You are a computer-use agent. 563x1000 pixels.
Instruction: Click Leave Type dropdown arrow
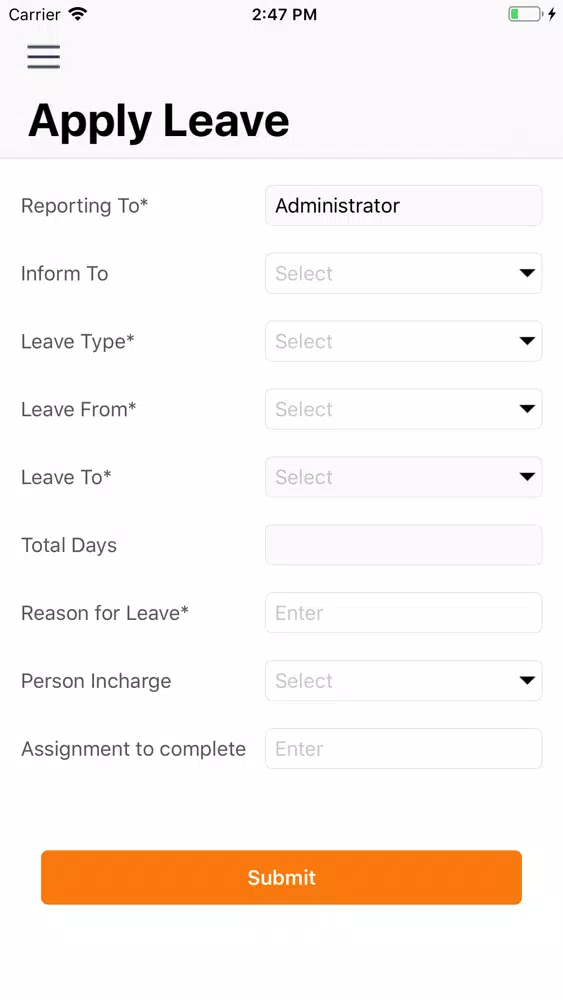(527, 341)
